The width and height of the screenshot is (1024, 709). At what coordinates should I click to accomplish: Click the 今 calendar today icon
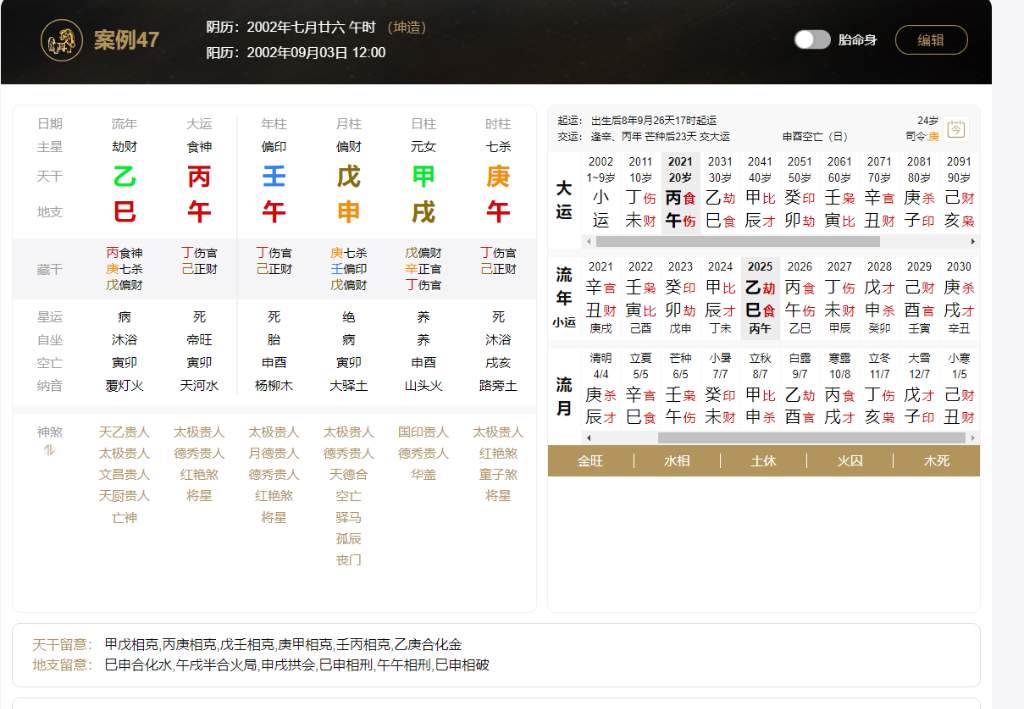(x=956, y=129)
